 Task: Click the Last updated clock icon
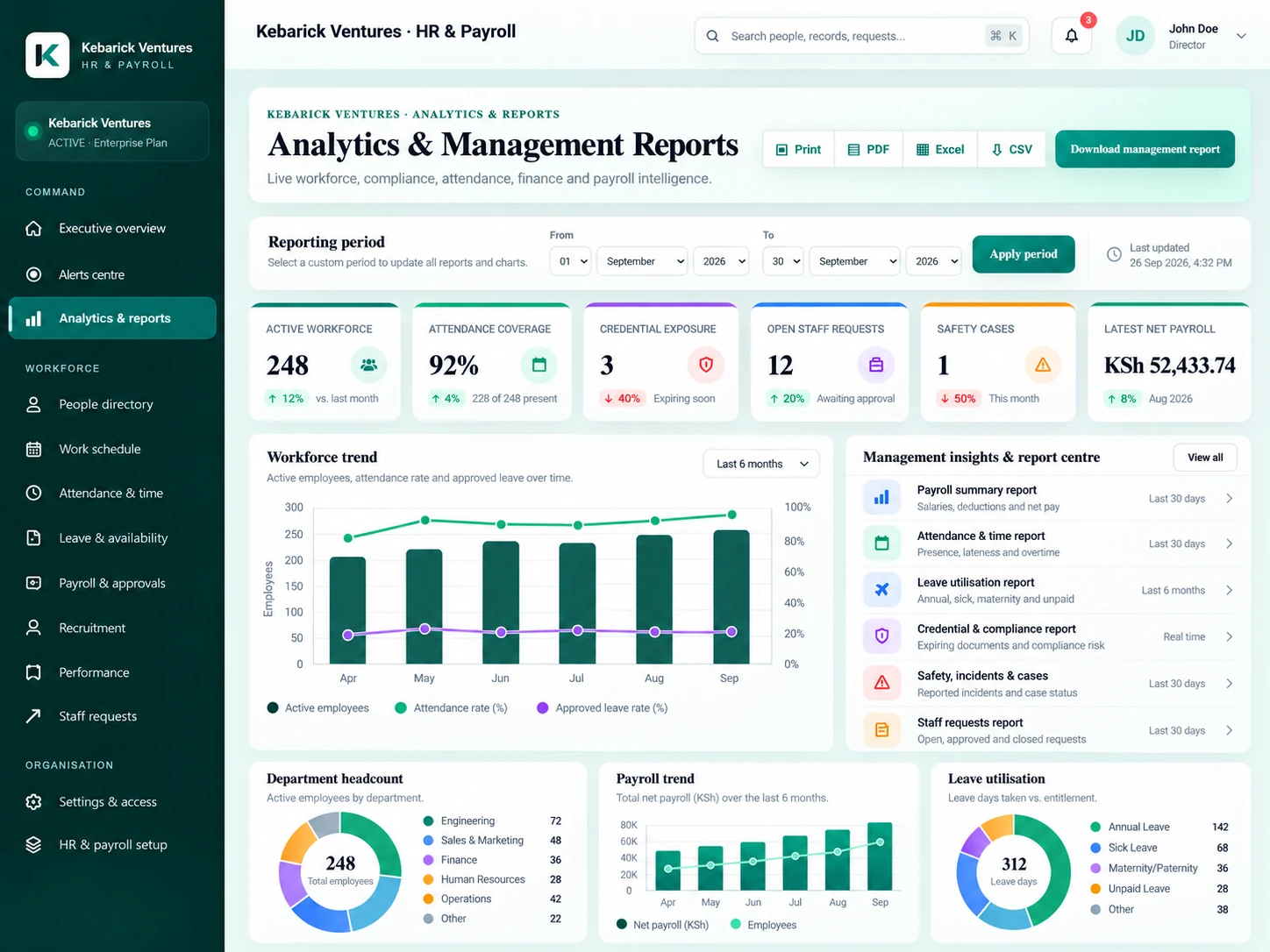coord(1114,254)
